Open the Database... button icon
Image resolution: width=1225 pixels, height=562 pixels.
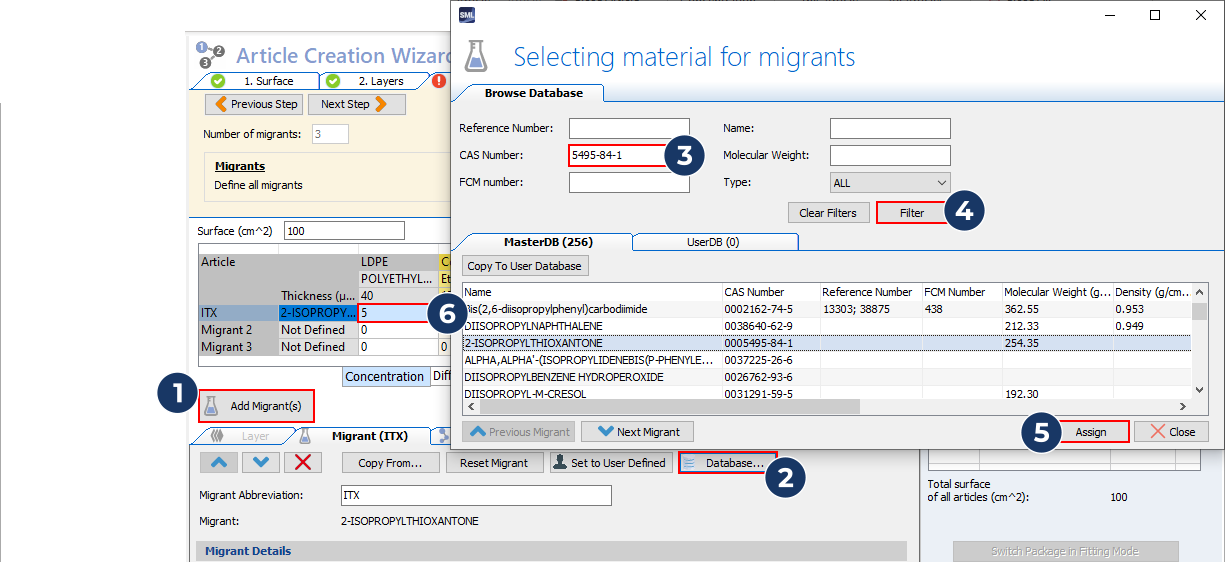pos(690,463)
